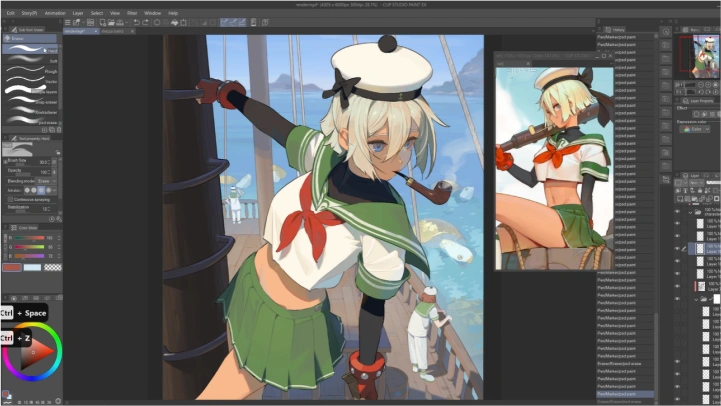The width and height of the screenshot is (721, 406).
Task: Click the hamburger menu icon in command bar
Action: (x=68, y=22)
